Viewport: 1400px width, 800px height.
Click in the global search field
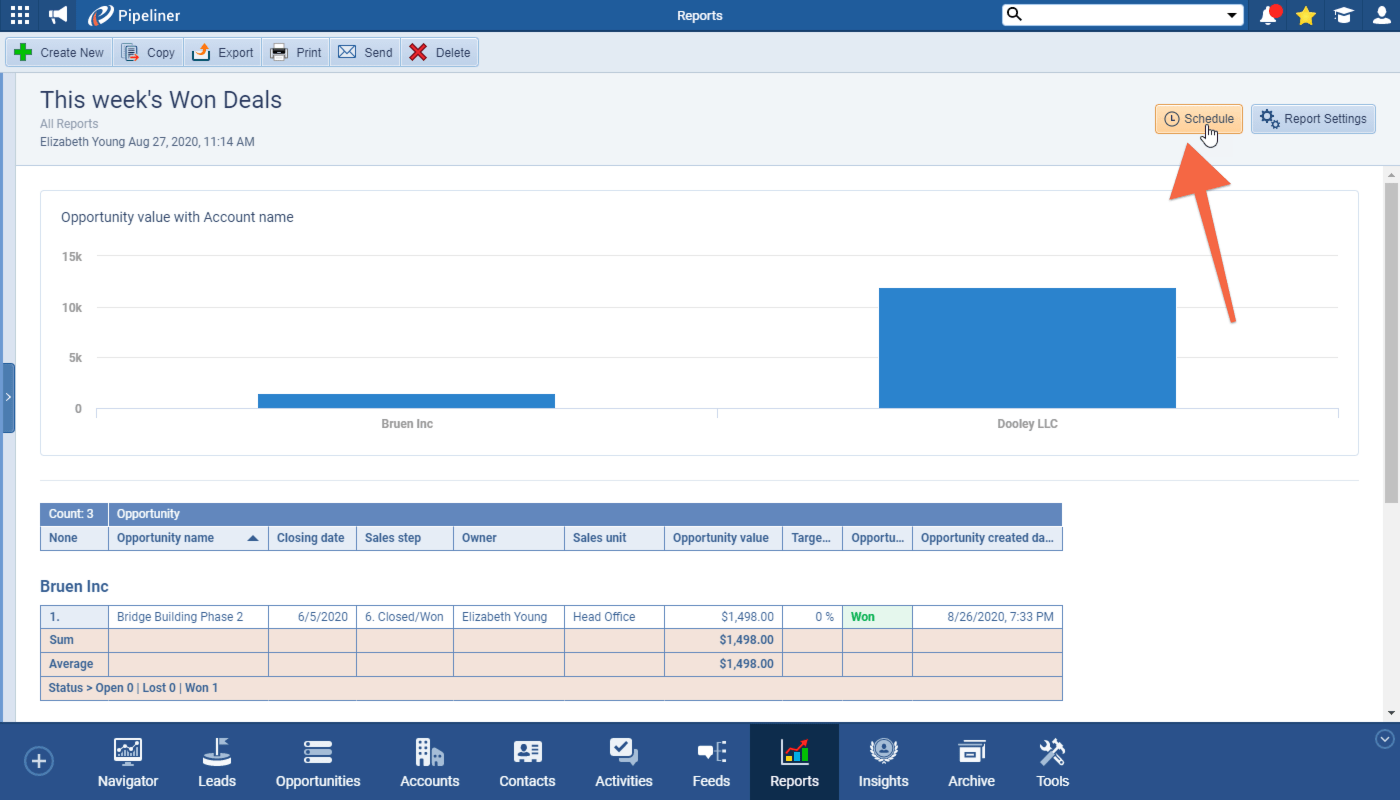[1110, 15]
